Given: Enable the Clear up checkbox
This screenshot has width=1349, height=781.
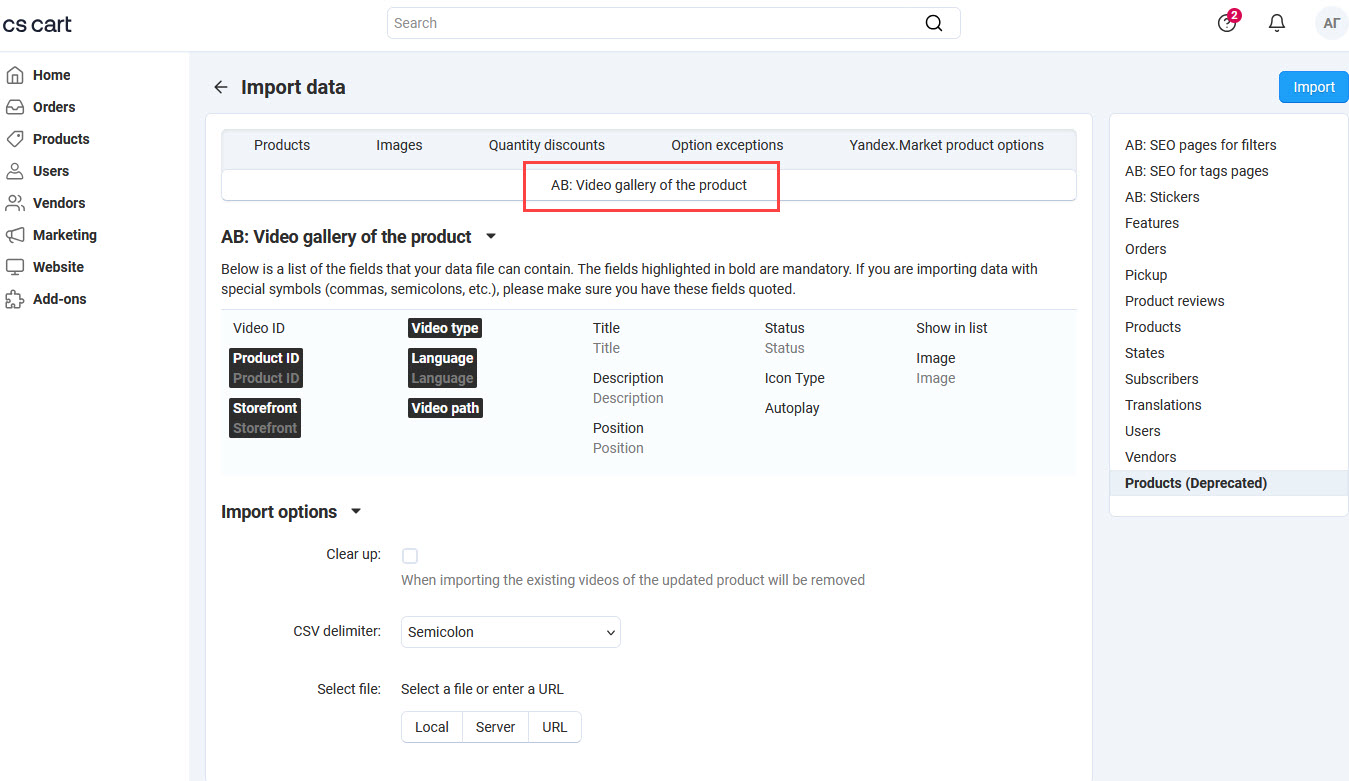Looking at the screenshot, I should 410,555.
